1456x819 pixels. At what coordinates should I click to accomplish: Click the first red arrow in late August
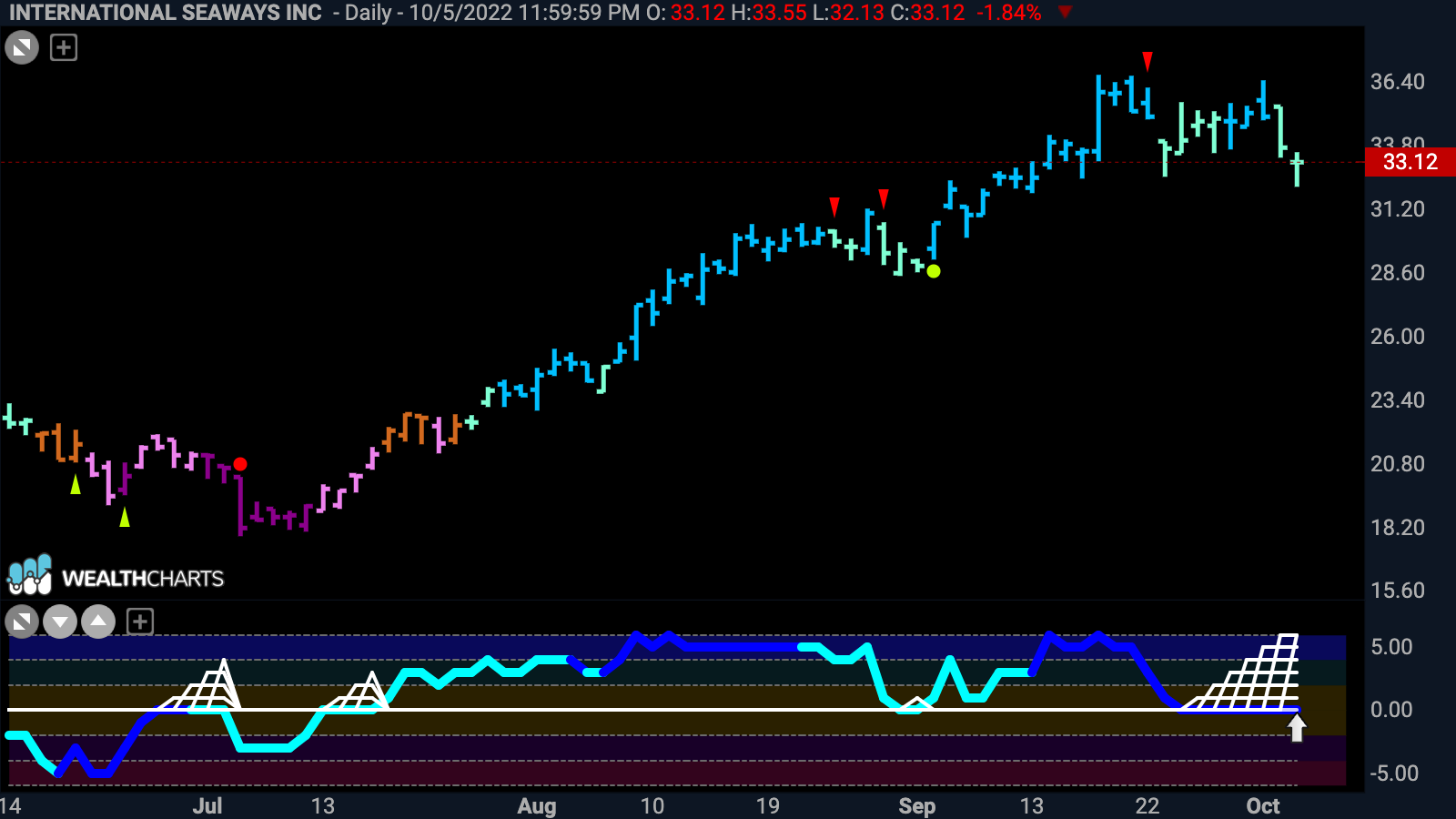(834, 207)
